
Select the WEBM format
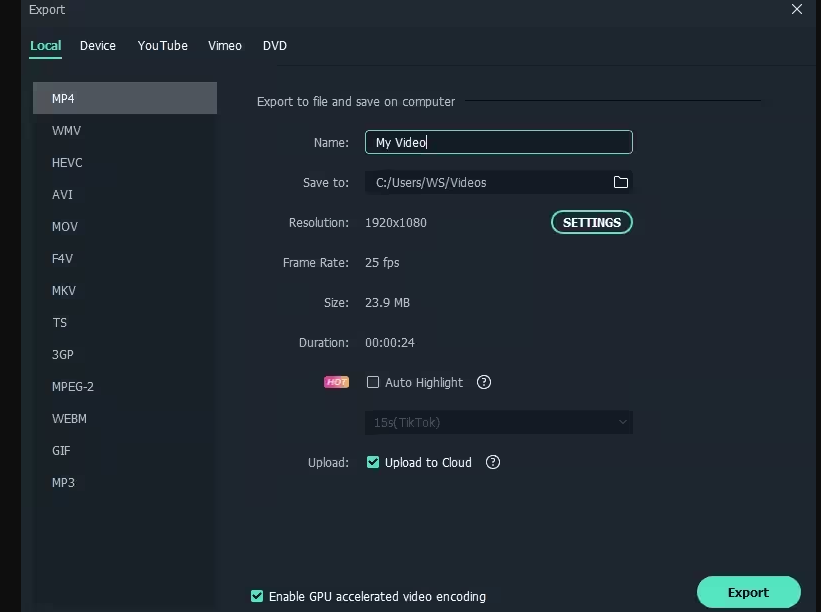click(x=125, y=418)
